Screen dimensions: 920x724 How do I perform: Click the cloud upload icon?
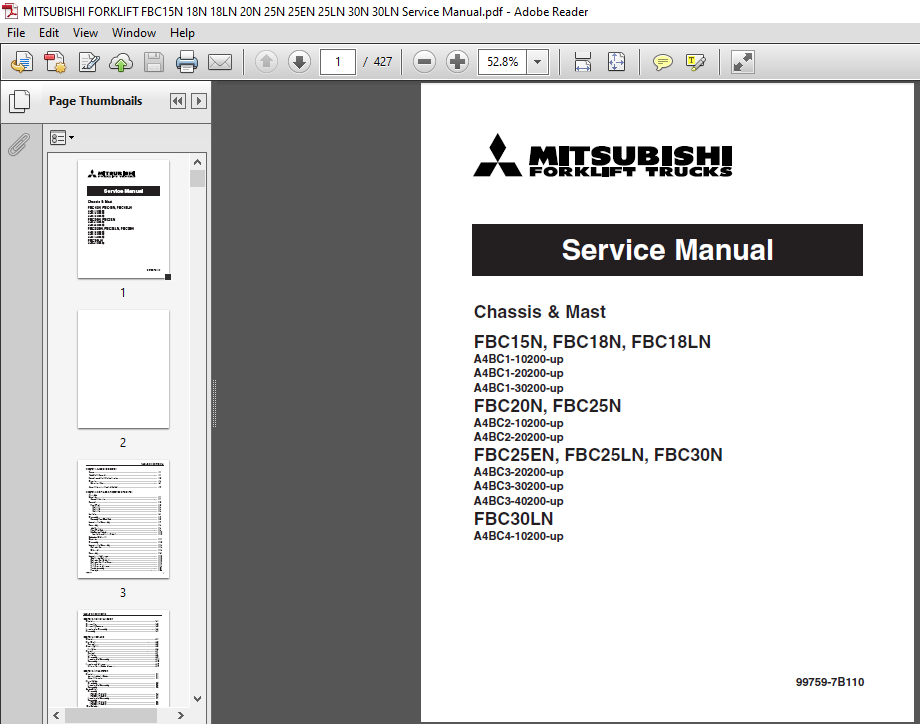click(121, 62)
